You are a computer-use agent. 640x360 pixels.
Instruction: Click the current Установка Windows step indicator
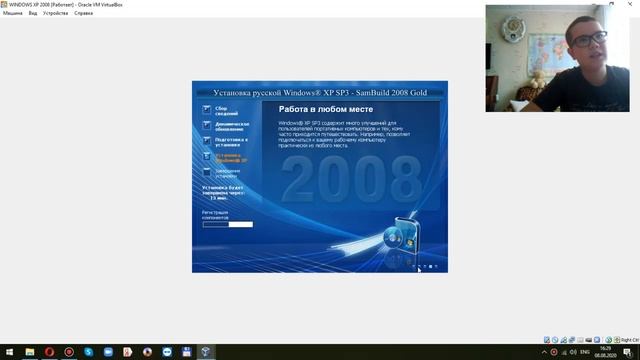point(207,156)
